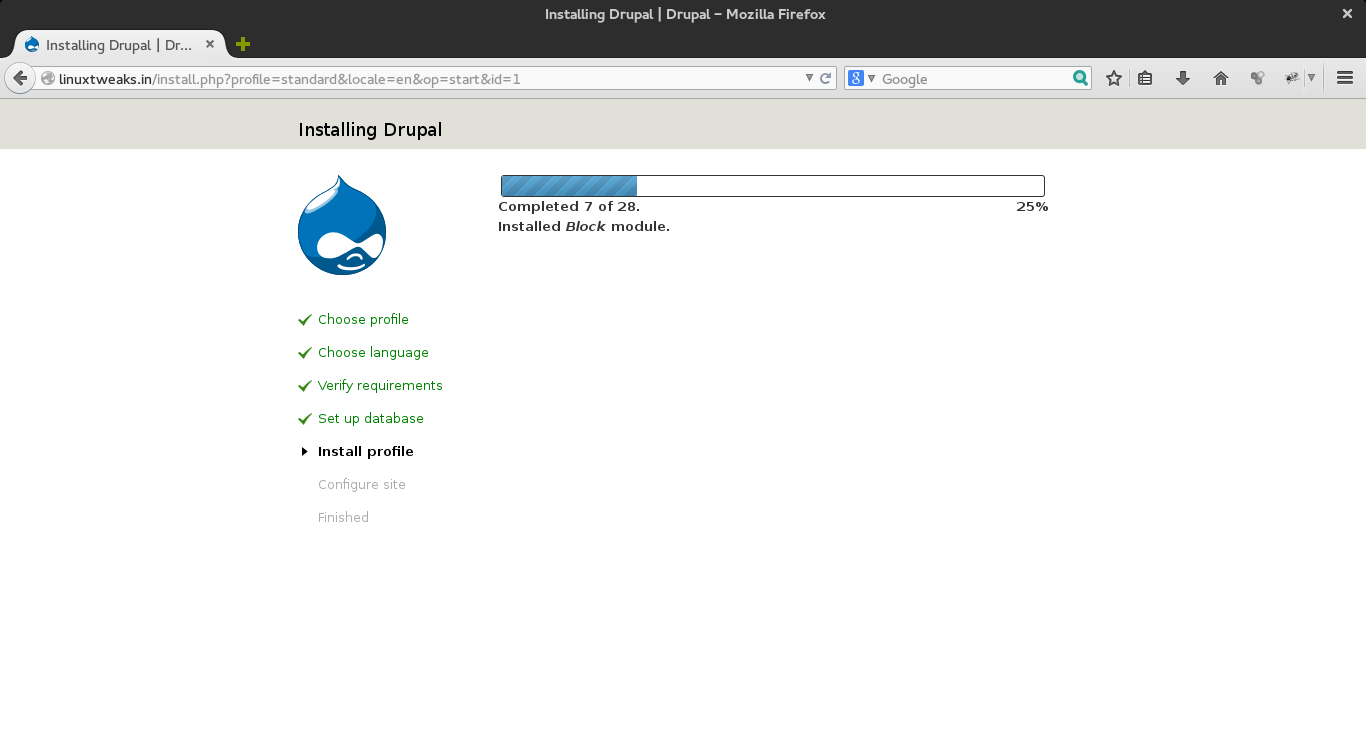The height and width of the screenshot is (740, 1366).
Task: Click the globe site identity icon
Action: (48, 78)
